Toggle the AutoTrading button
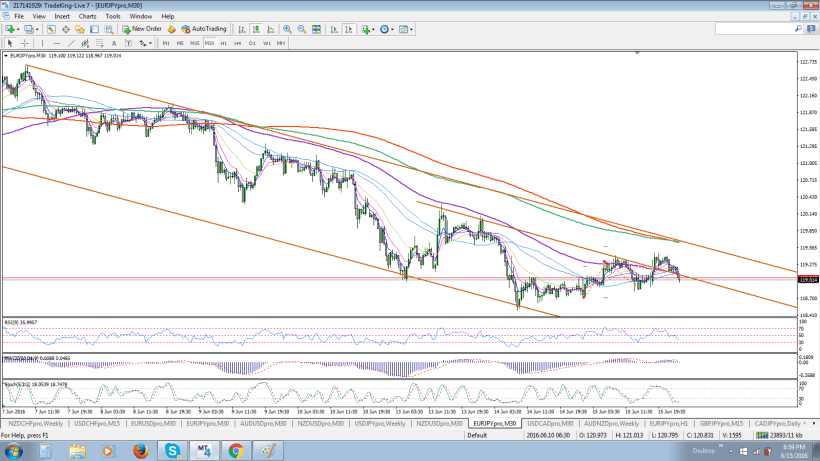This screenshot has width=820, height=461. click(204, 29)
